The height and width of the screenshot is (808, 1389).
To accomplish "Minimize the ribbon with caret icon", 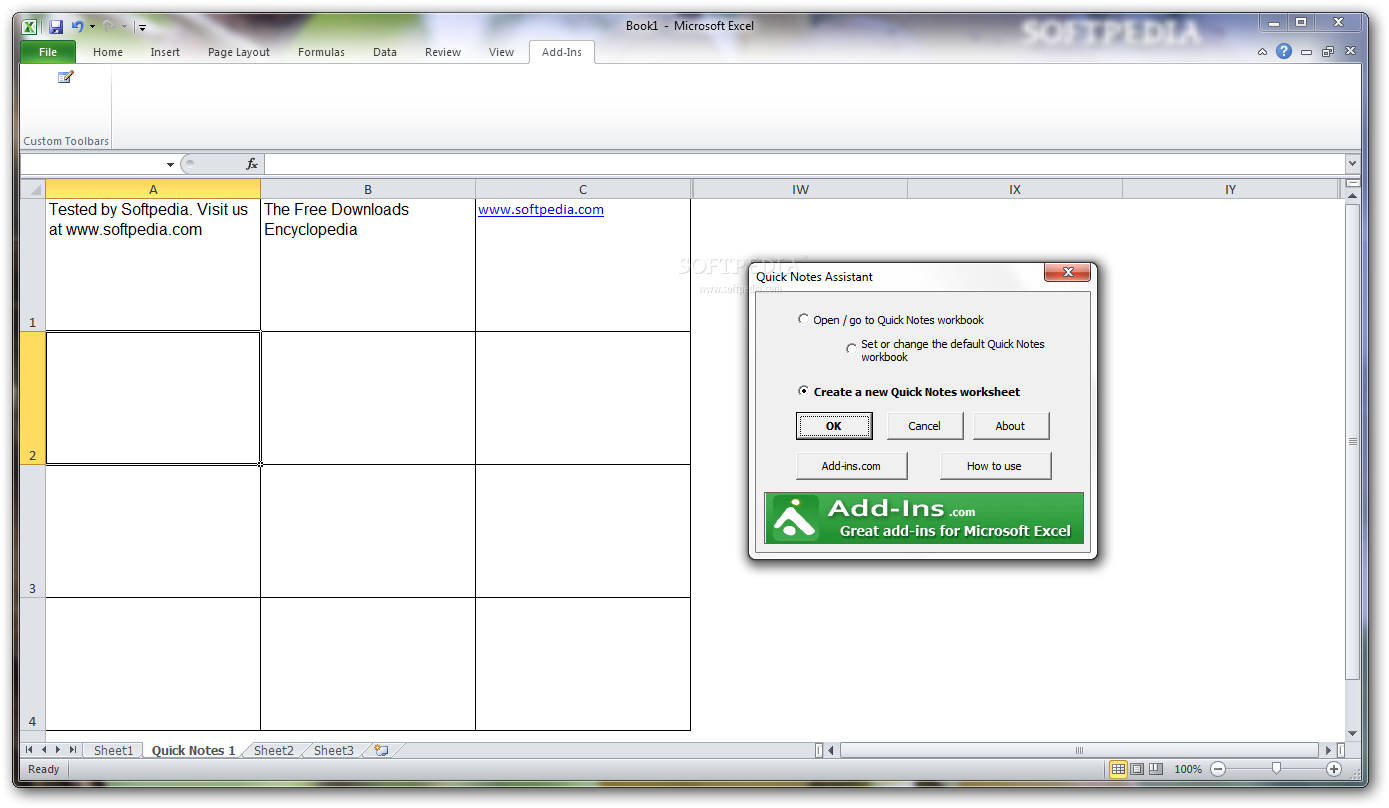I will coord(1263,52).
